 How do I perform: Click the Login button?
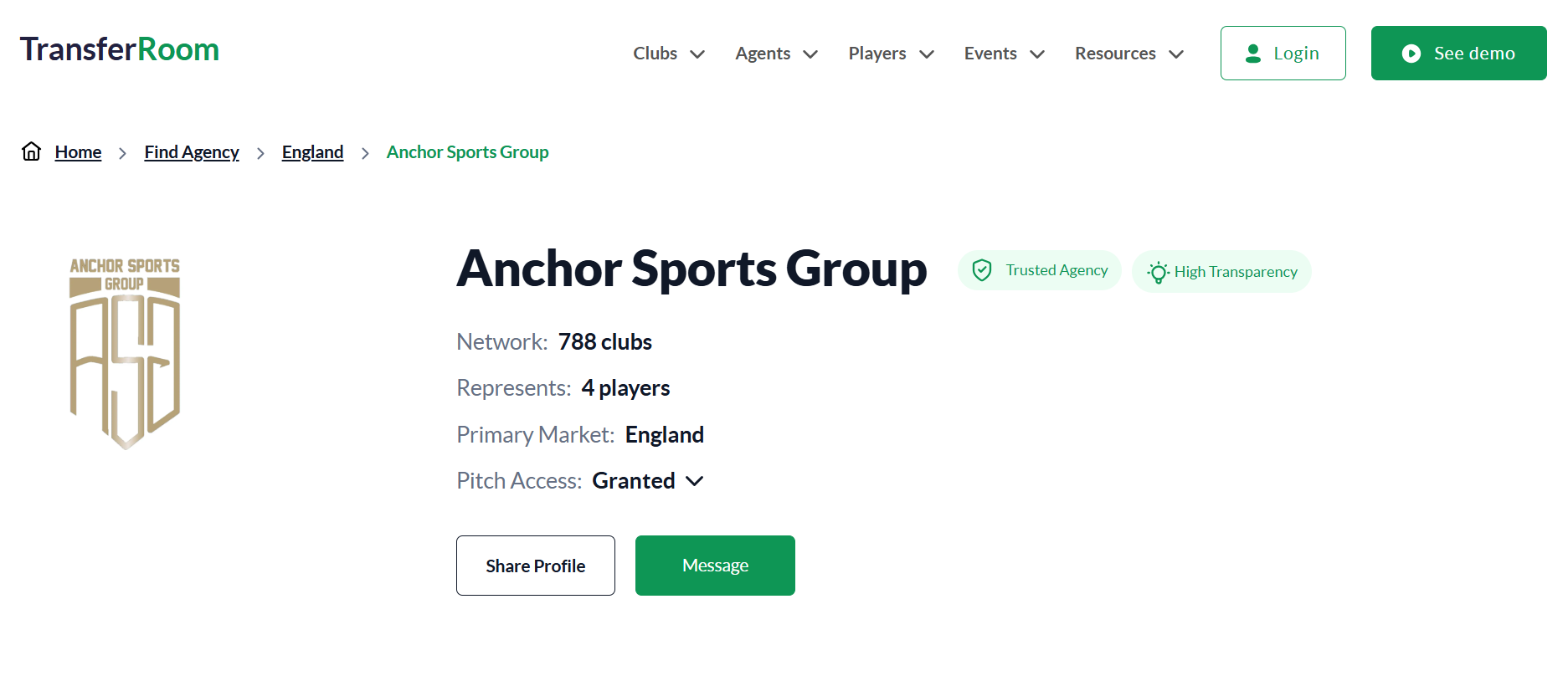pyautogui.click(x=1283, y=54)
